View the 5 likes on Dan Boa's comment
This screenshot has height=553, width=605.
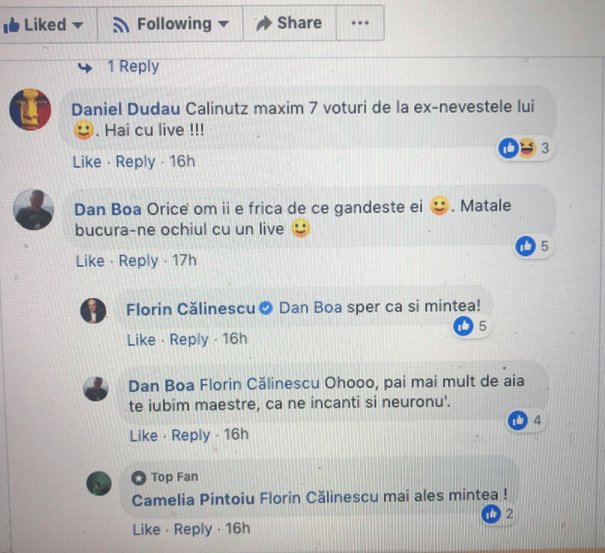point(532,246)
